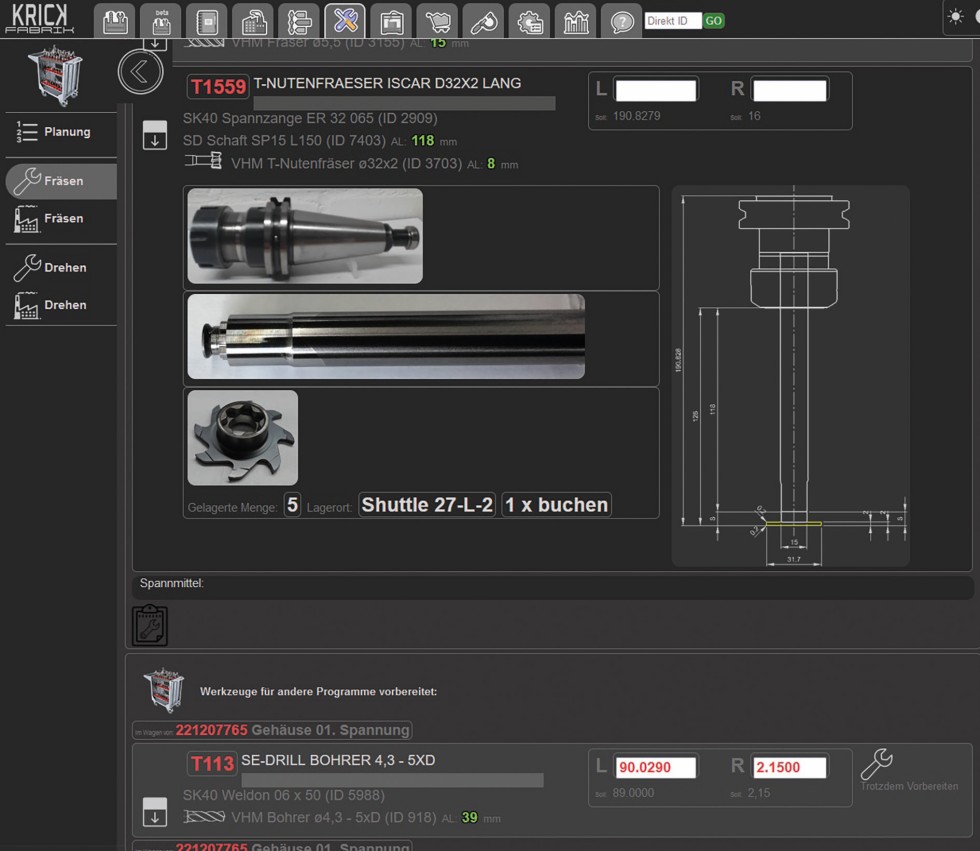Image resolution: width=980 pixels, height=851 pixels.
Task: Open the T-slot cutter thumbnail image
Action: 242,437
